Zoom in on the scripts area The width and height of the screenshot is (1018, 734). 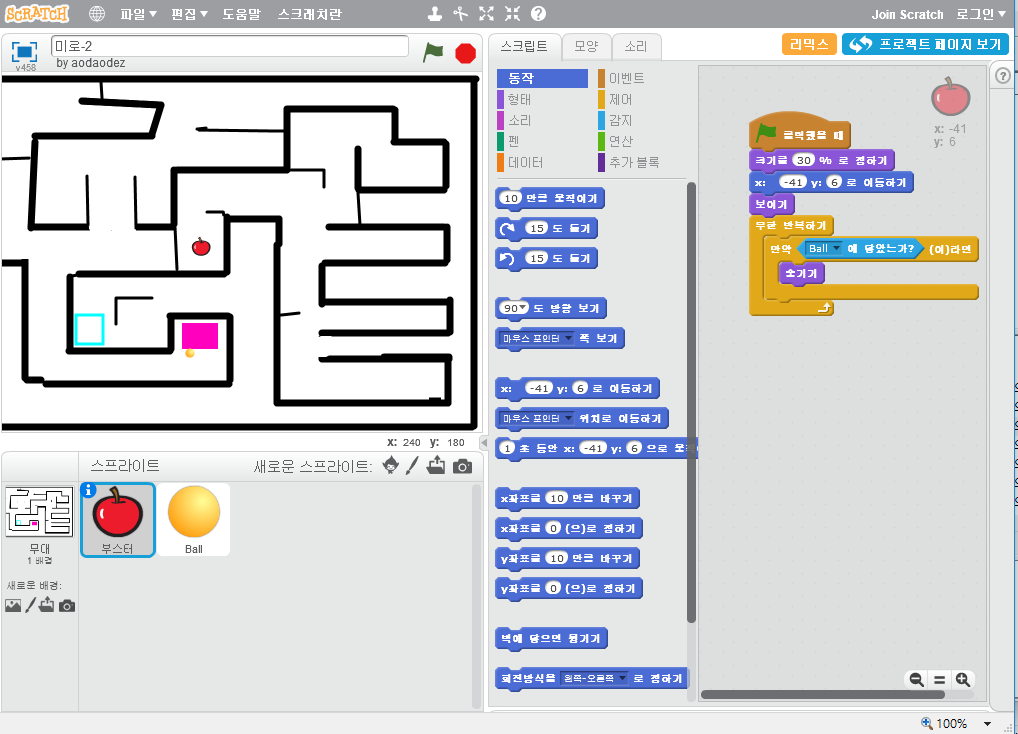962,679
